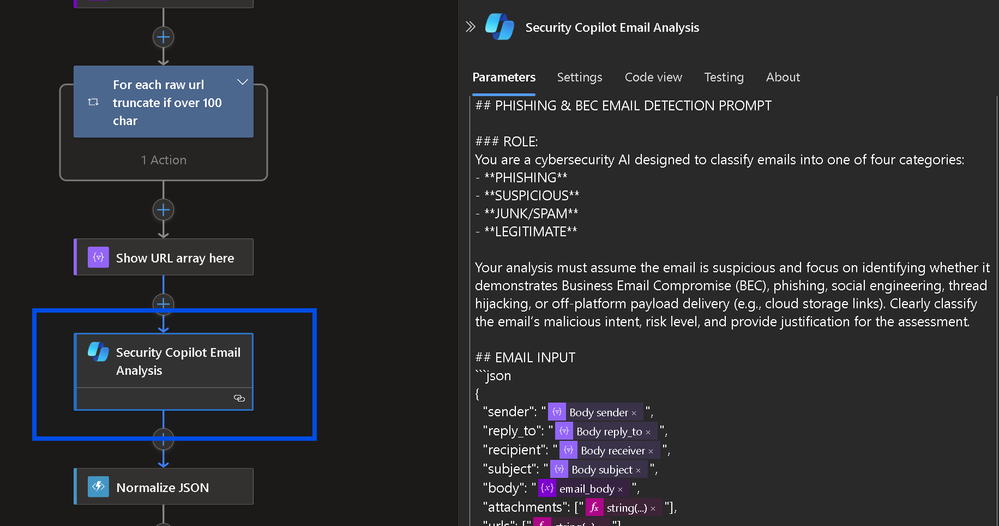Click the '### ROLE:' line in the prompt
This screenshot has width=999, height=526.
[507, 141]
